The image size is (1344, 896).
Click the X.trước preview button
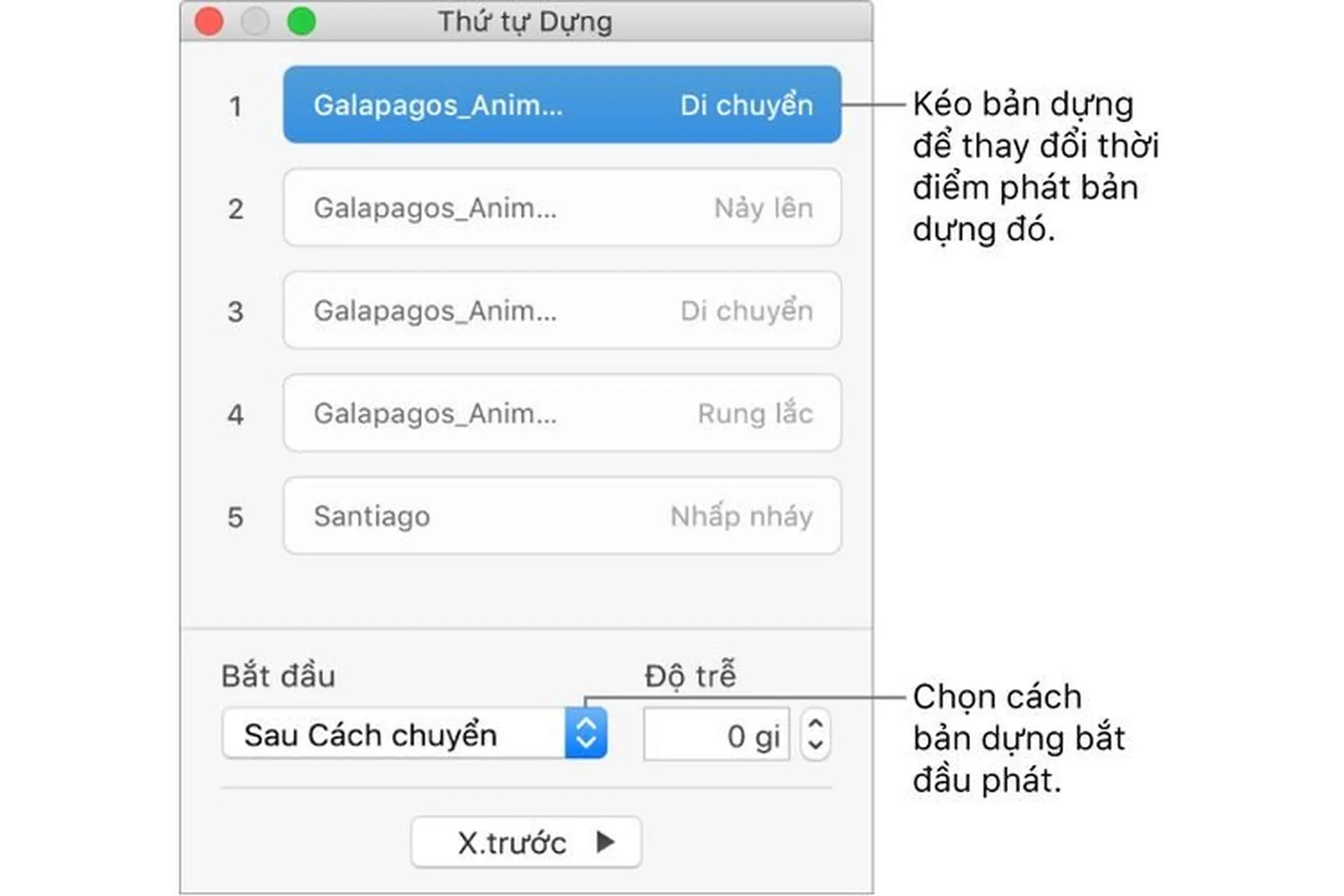tap(526, 842)
